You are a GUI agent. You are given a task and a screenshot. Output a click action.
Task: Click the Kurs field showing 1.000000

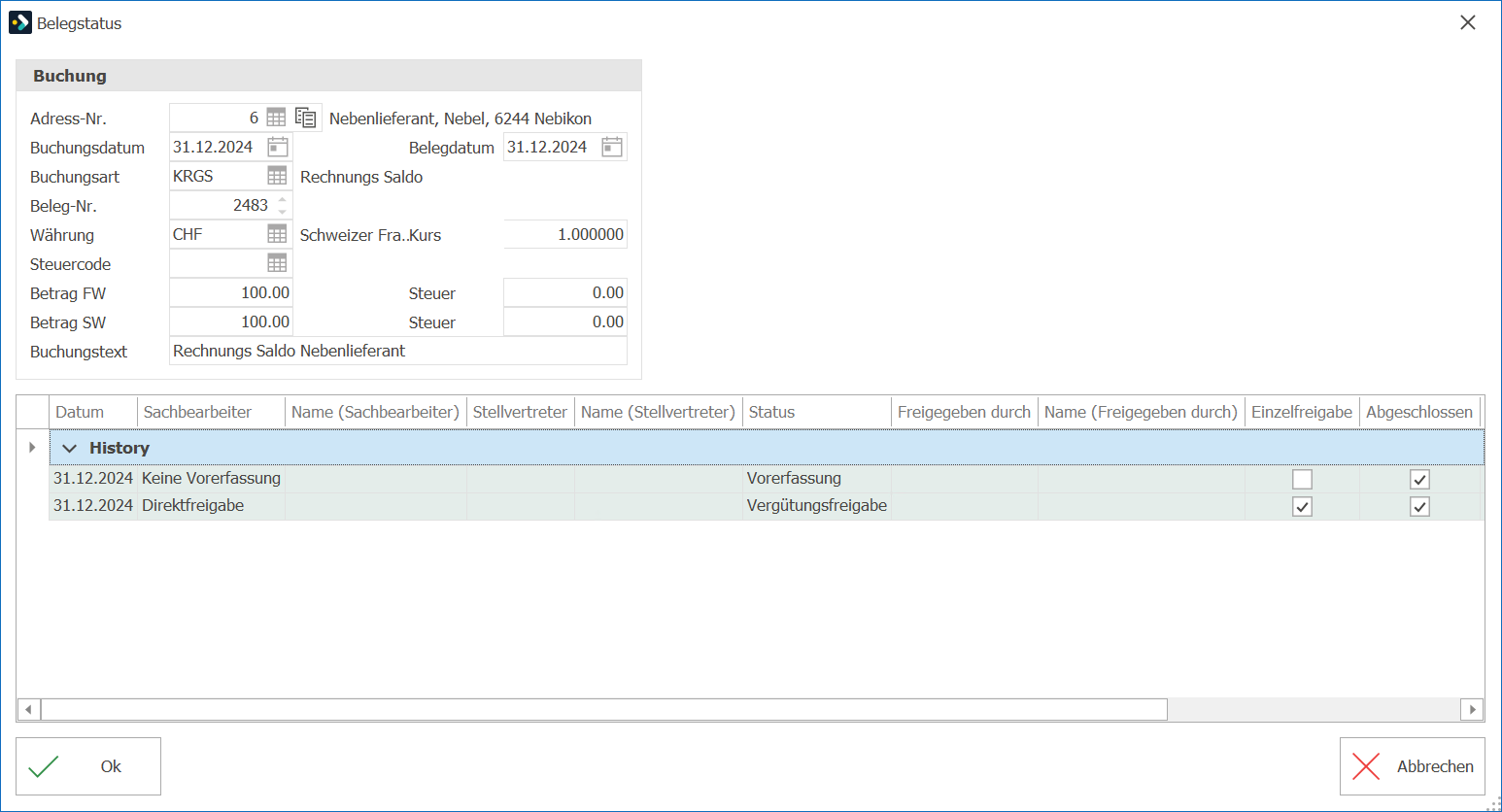(x=565, y=234)
